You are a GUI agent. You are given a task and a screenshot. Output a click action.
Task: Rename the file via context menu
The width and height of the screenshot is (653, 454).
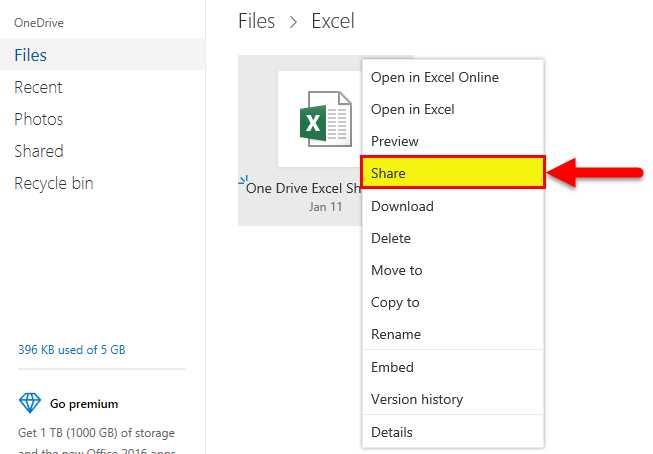tap(396, 334)
